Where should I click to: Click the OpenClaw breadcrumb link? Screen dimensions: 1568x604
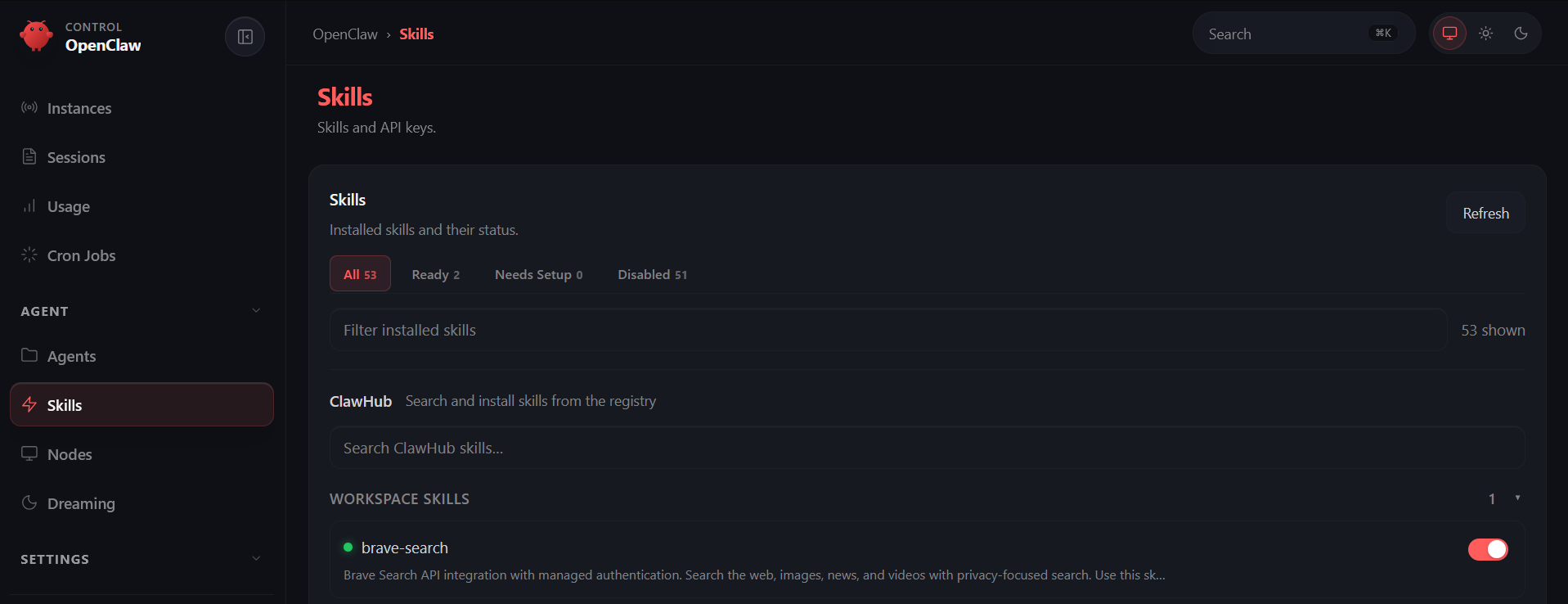tap(345, 34)
